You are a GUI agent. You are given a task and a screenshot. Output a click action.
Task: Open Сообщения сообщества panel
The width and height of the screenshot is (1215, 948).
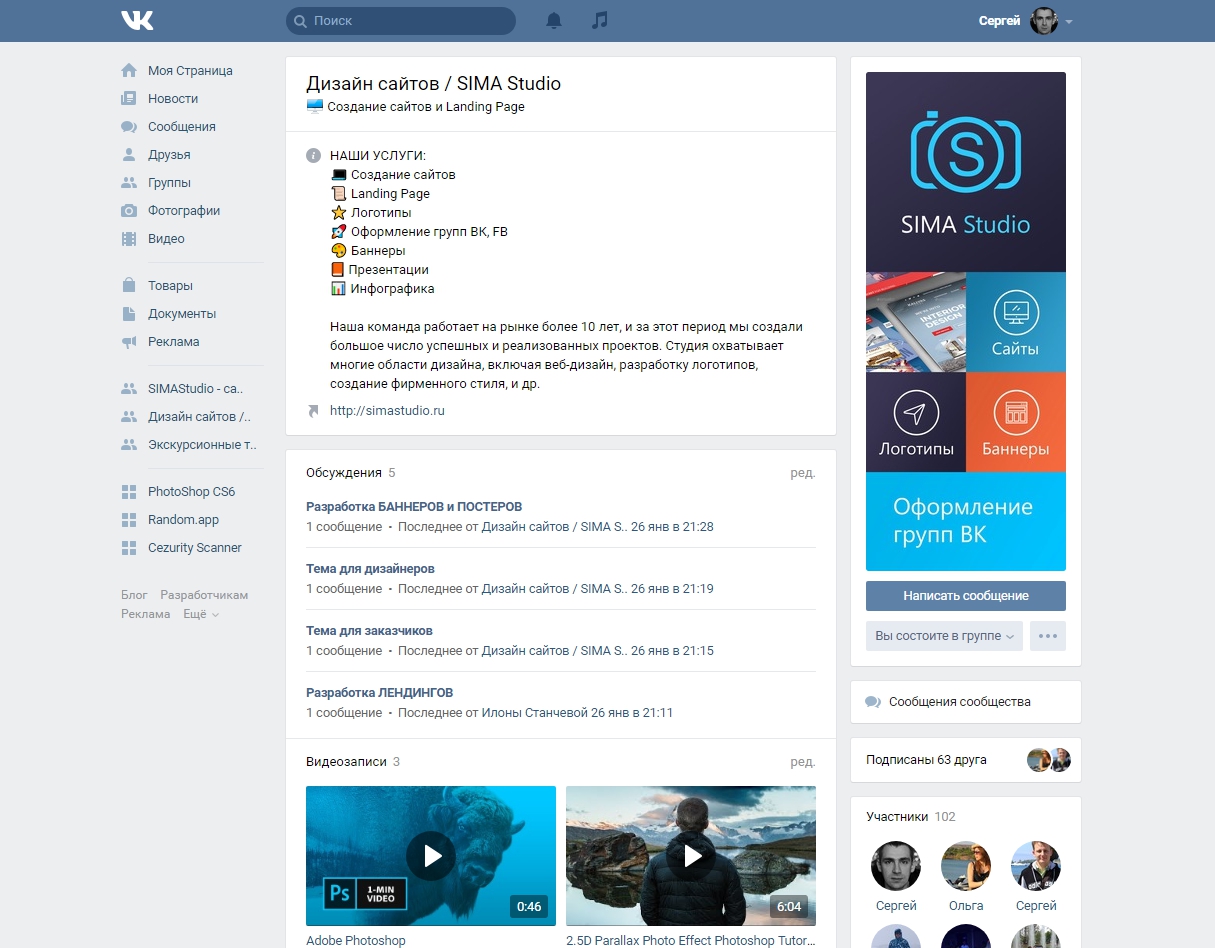click(966, 702)
